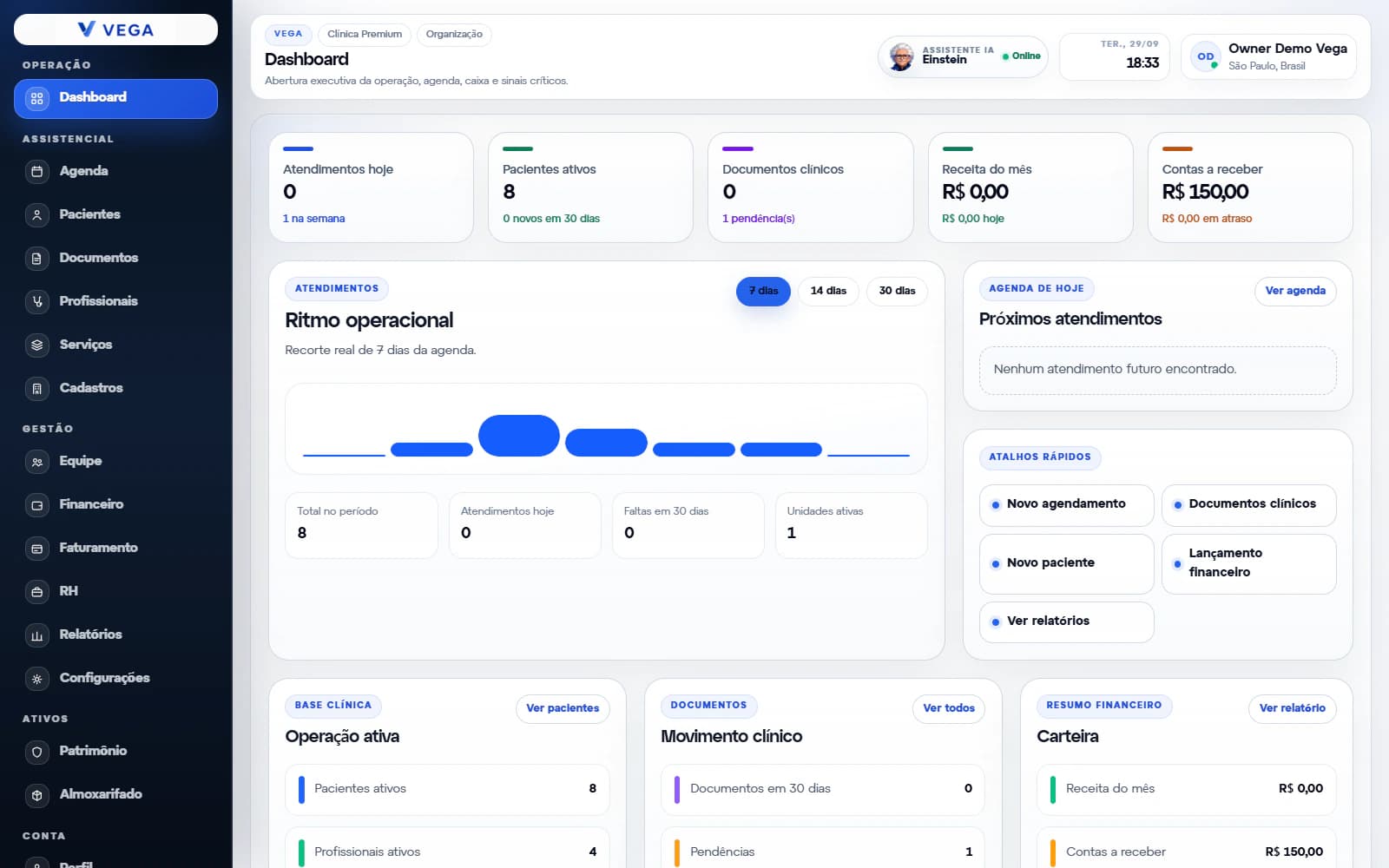Click the '1 na semana' text

(313, 219)
